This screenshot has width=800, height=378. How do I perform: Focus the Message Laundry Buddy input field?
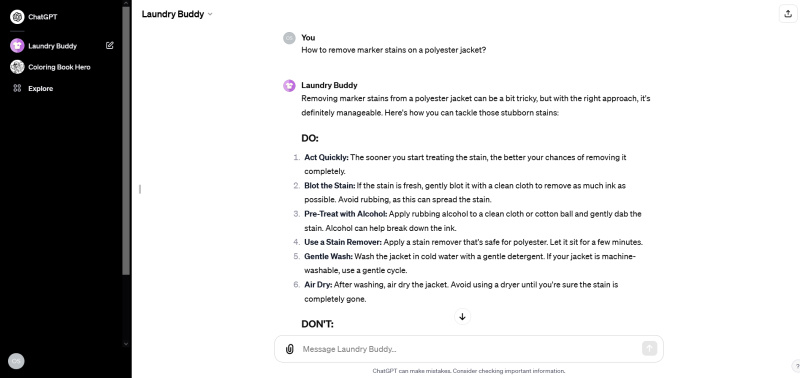469,349
